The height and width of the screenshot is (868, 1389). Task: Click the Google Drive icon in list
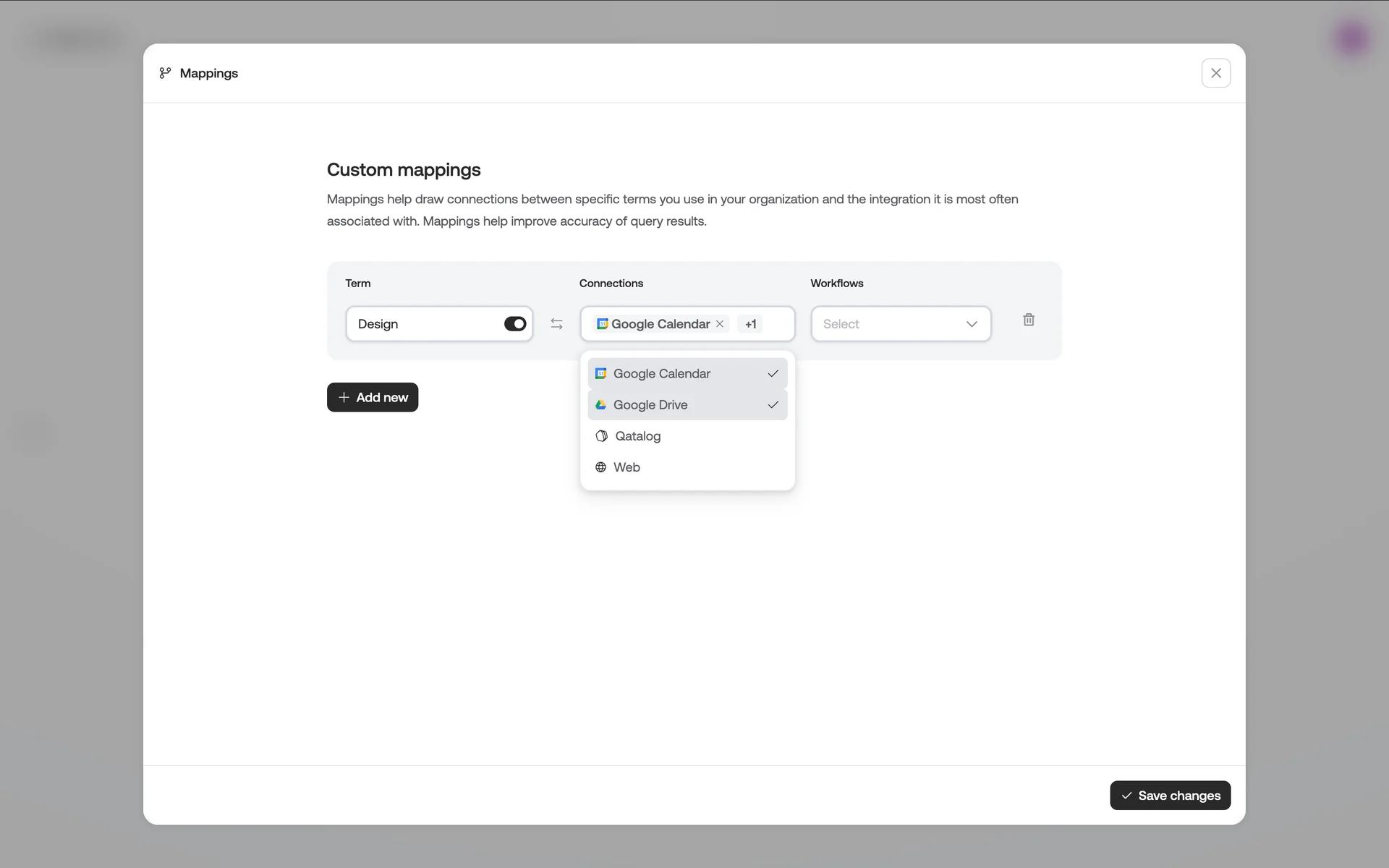click(600, 405)
